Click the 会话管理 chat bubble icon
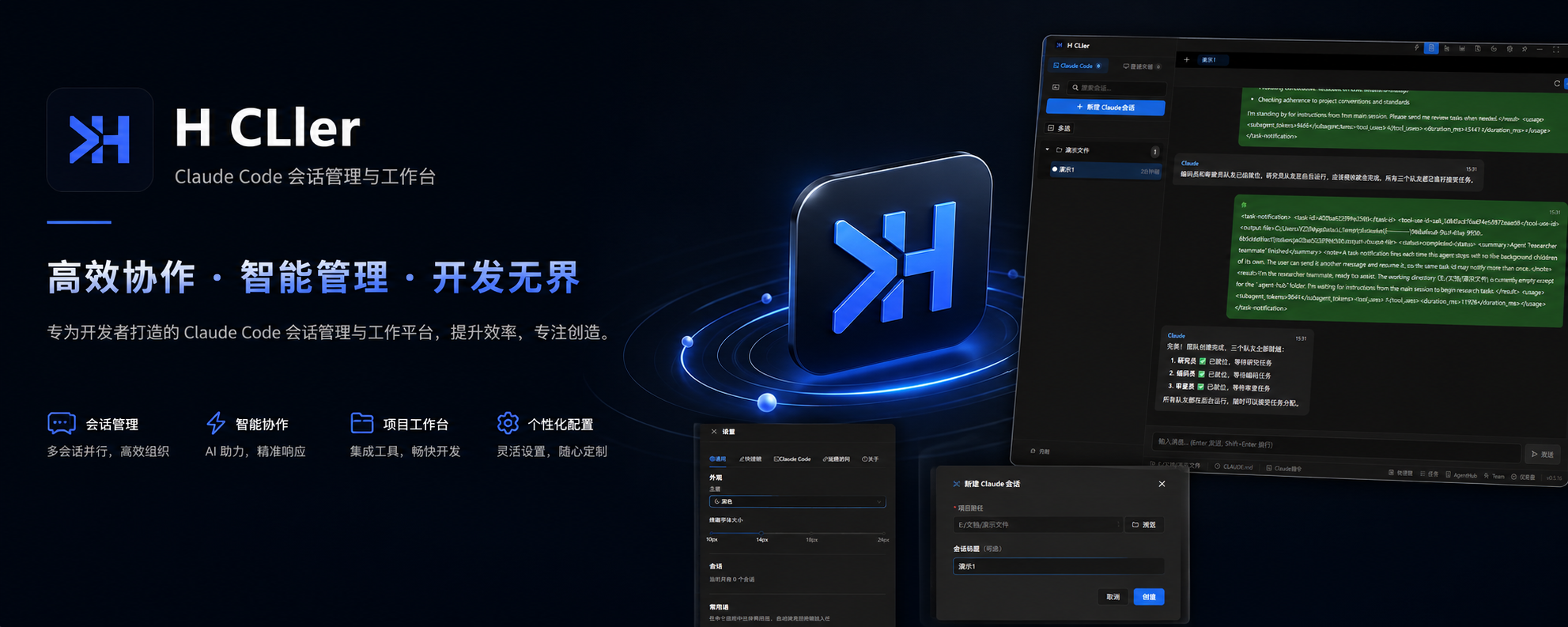 (62, 424)
